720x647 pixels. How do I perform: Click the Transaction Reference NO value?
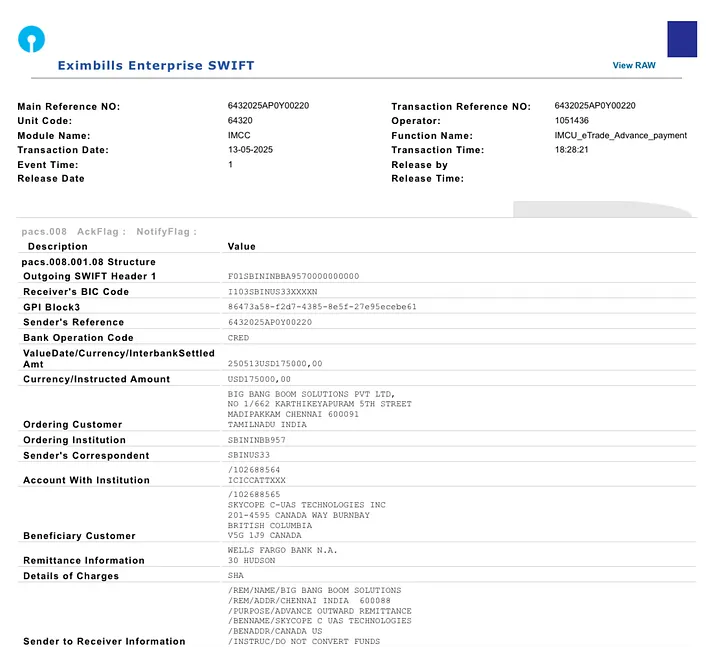point(595,106)
